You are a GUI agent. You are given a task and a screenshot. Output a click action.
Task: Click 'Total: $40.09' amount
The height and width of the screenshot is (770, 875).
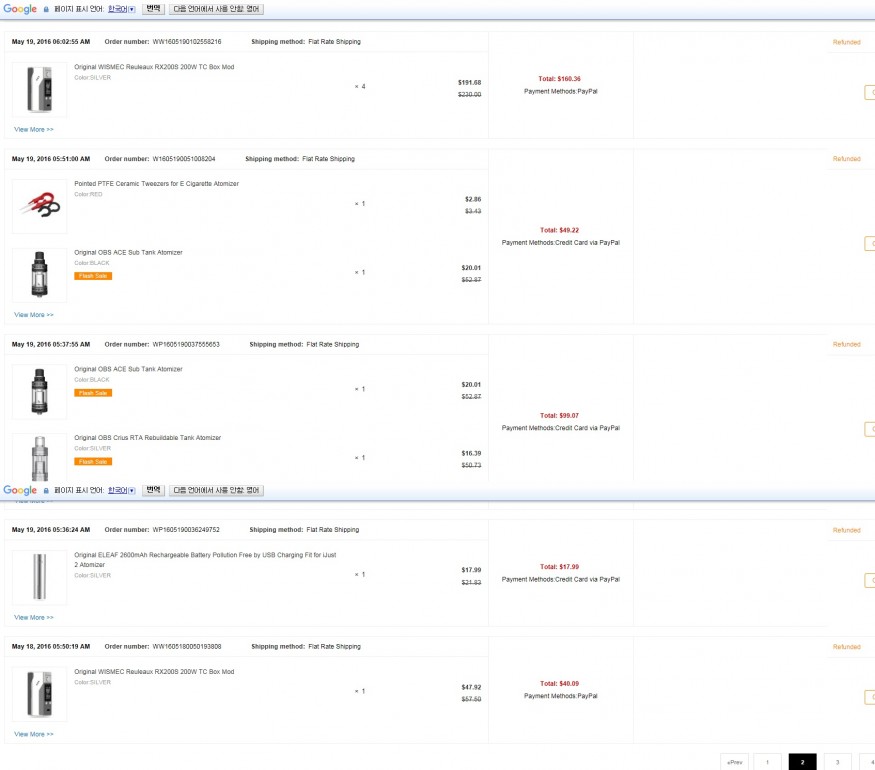[559, 684]
